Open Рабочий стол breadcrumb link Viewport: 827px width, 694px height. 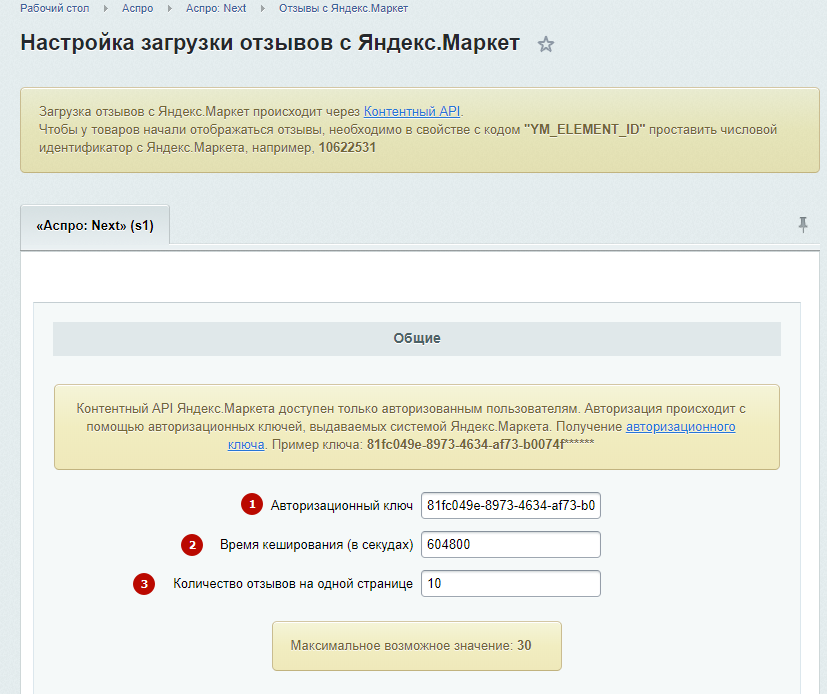pos(55,8)
